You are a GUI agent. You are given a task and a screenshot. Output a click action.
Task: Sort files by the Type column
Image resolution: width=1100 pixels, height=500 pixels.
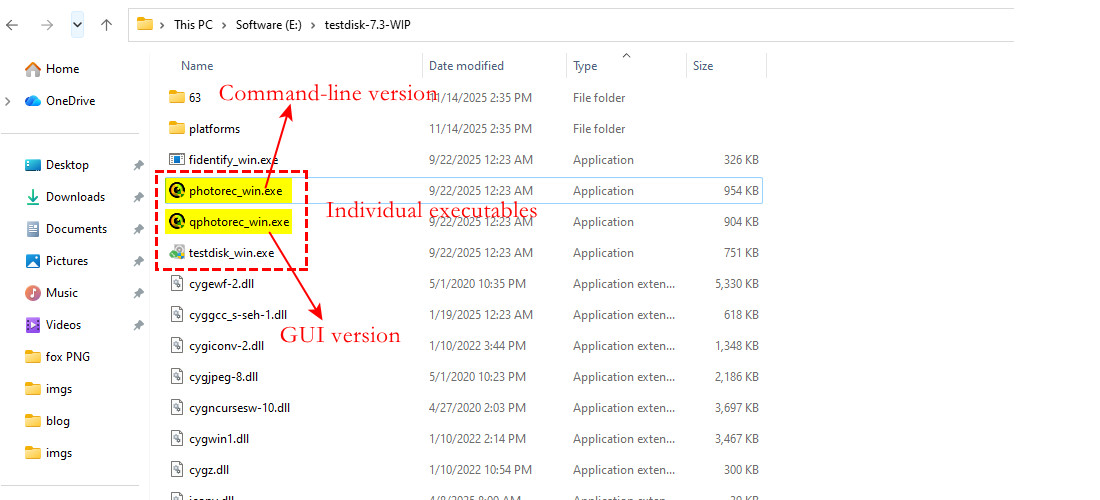pyautogui.click(x=585, y=66)
